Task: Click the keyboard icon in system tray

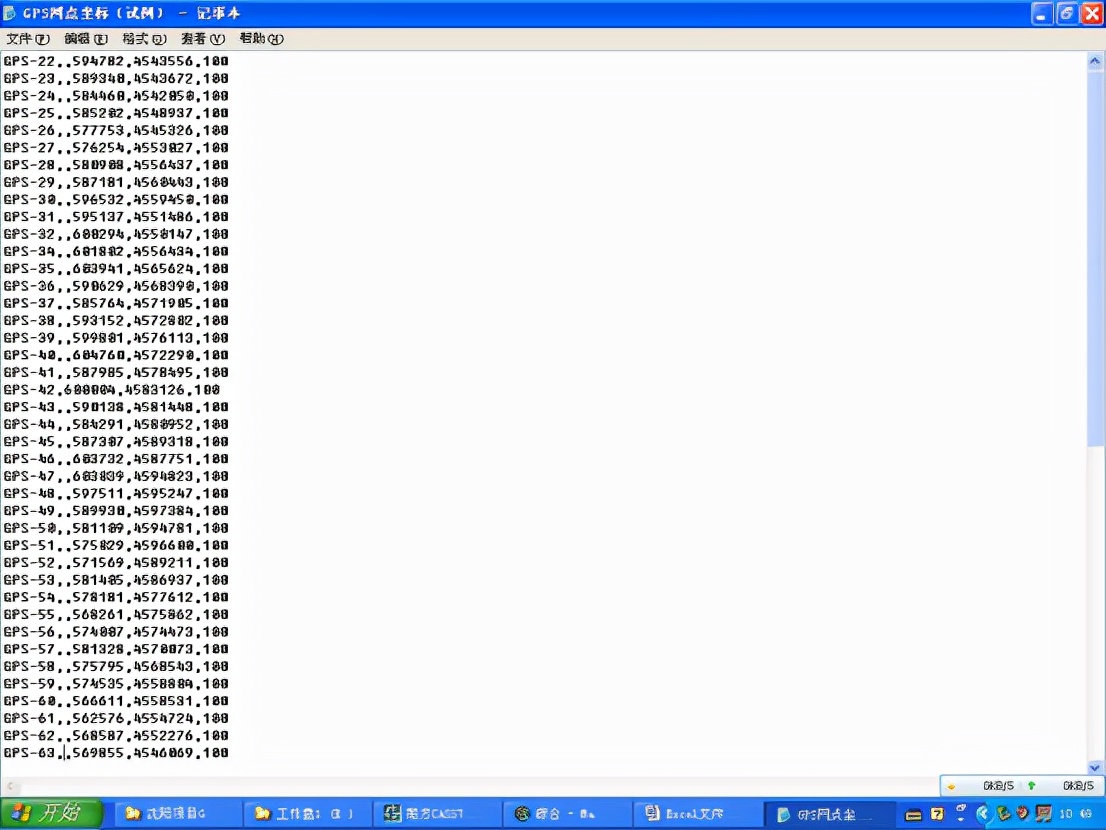Action: pos(913,814)
